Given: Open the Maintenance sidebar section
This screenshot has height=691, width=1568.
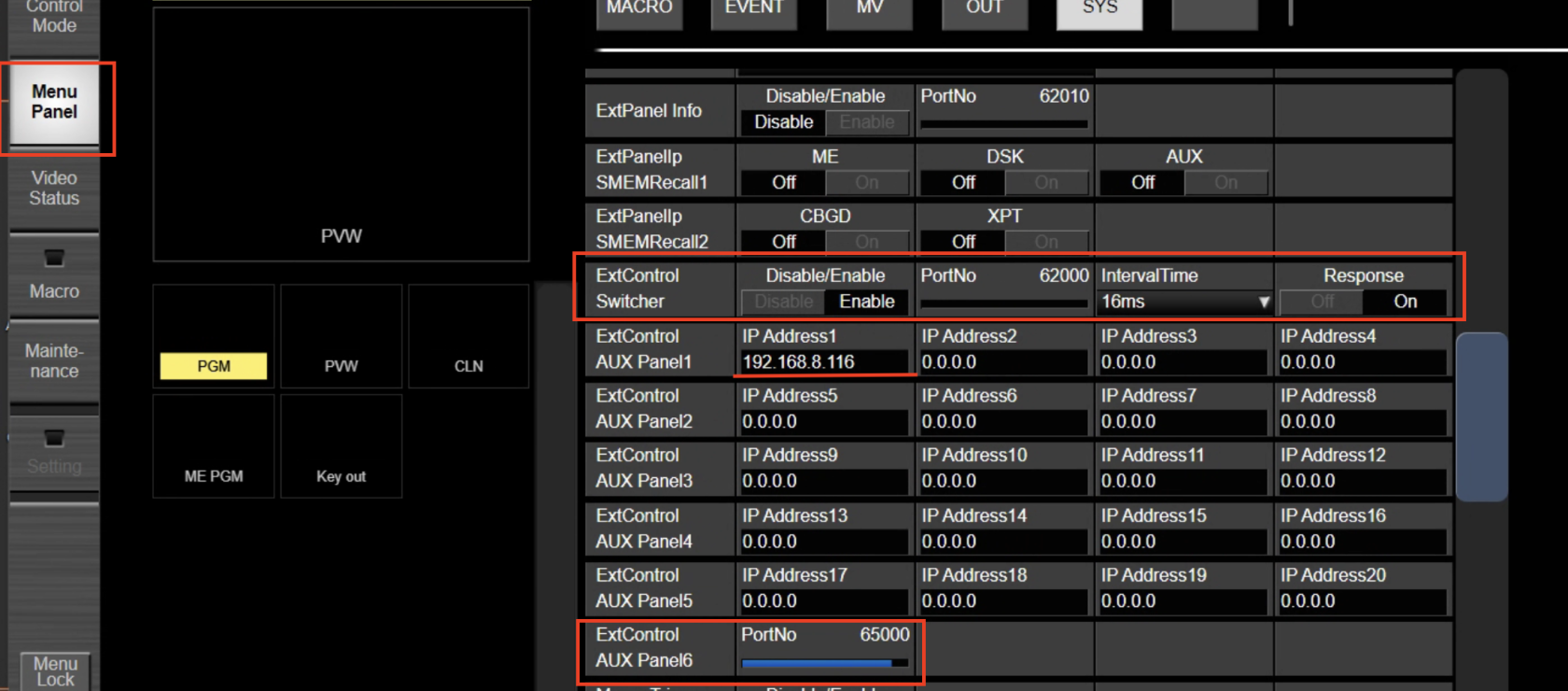Looking at the screenshot, I should [x=54, y=361].
